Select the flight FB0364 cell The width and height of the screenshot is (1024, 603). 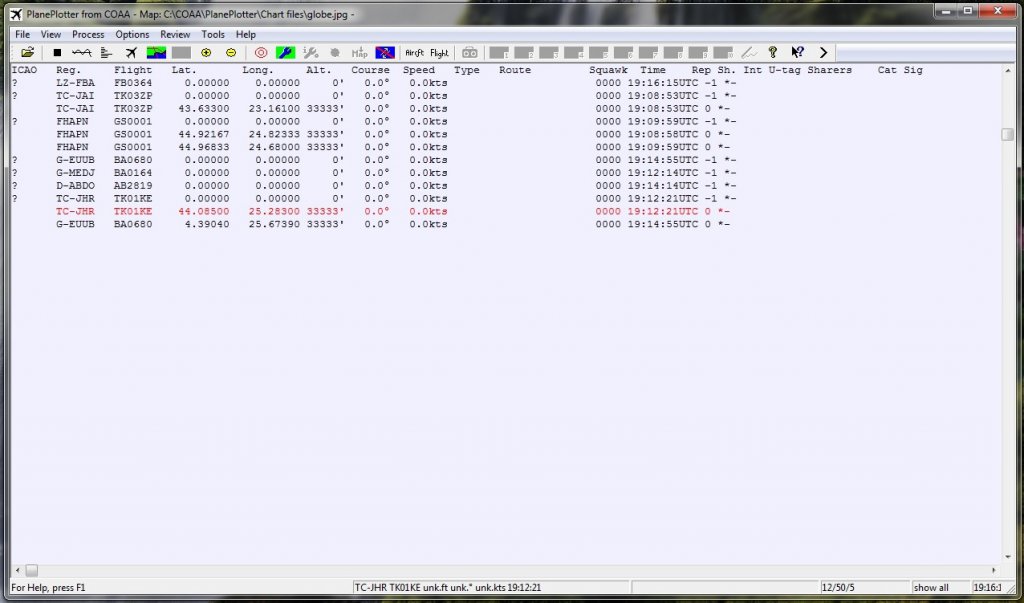tap(133, 83)
